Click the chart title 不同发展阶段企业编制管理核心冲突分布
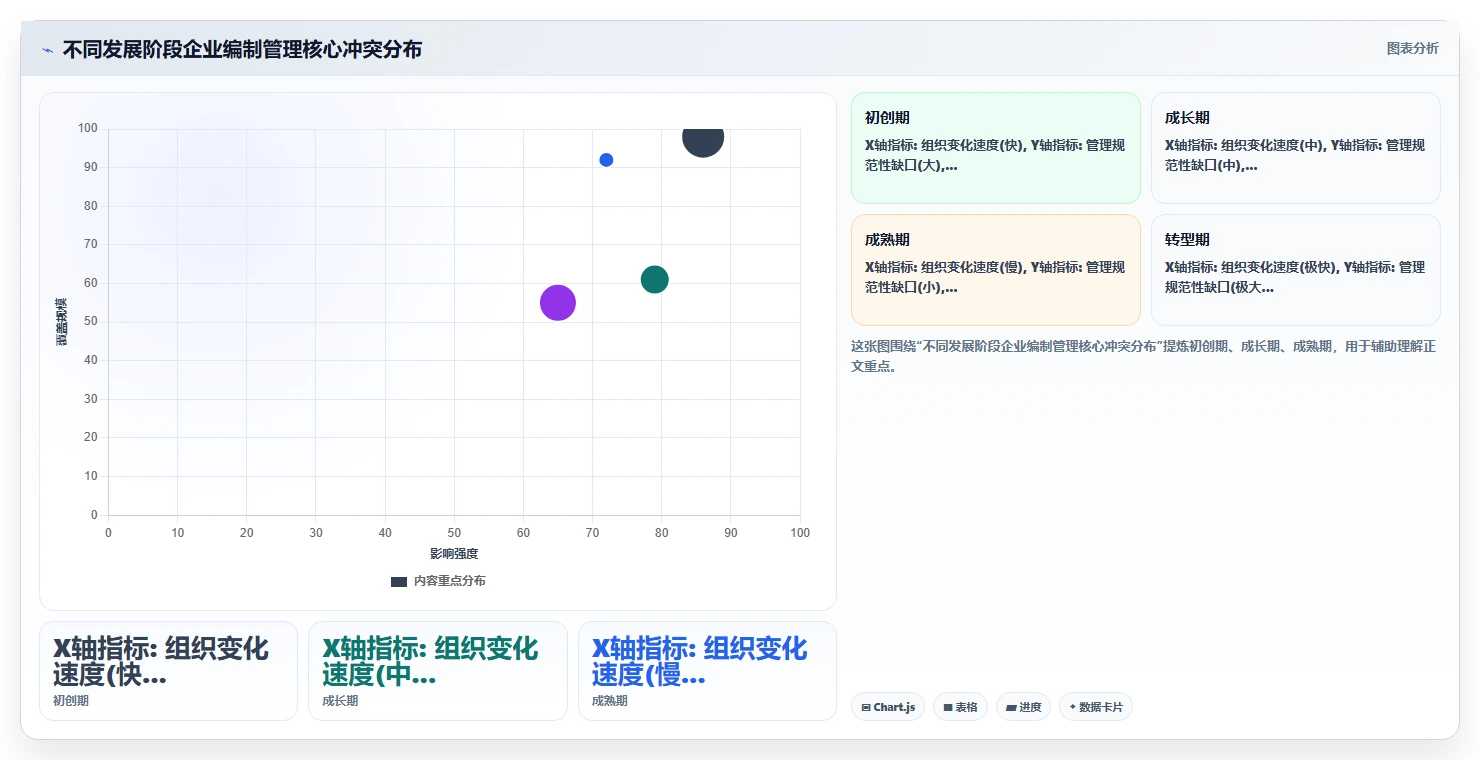1480x760 pixels. click(242, 49)
